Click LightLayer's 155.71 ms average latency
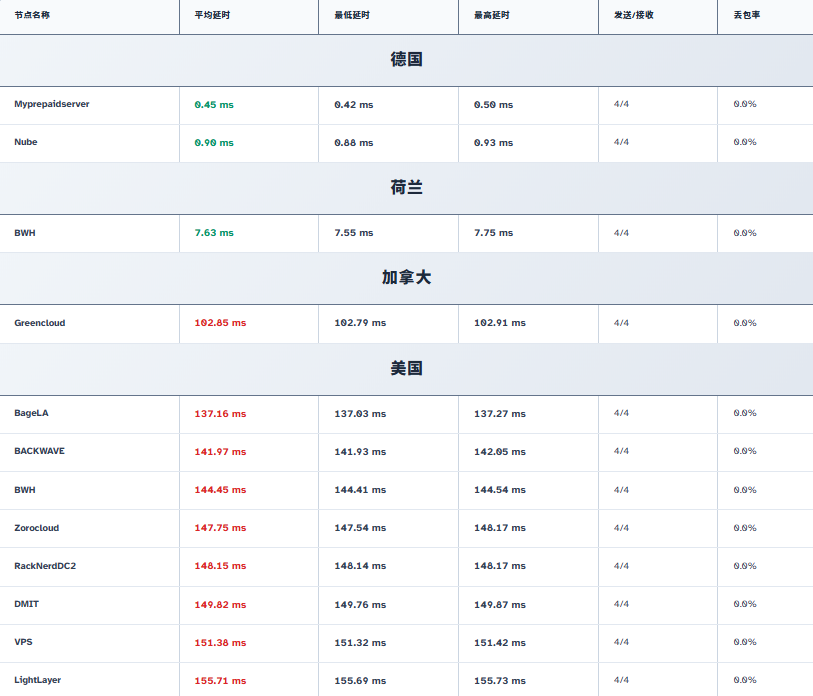The height and width of the screenshot is (696, 813). tap(220, 681)
